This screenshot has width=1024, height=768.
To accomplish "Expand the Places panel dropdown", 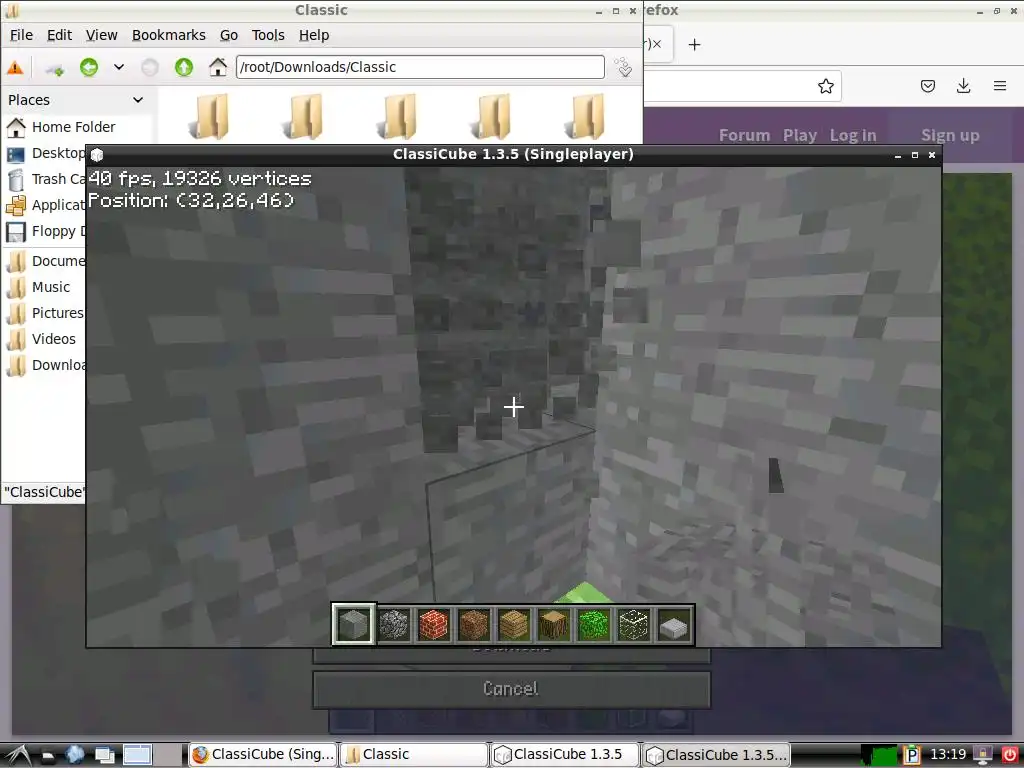I will 138,100.
